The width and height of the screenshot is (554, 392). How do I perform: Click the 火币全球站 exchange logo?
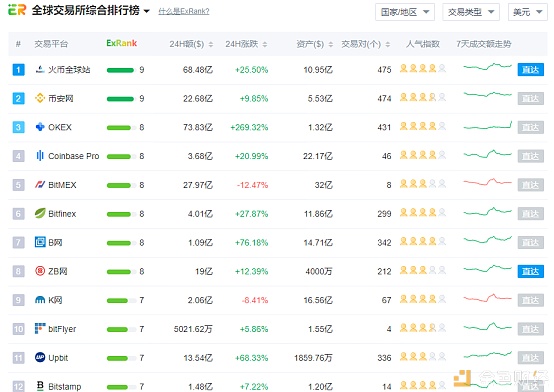click(x=40, y=69)
